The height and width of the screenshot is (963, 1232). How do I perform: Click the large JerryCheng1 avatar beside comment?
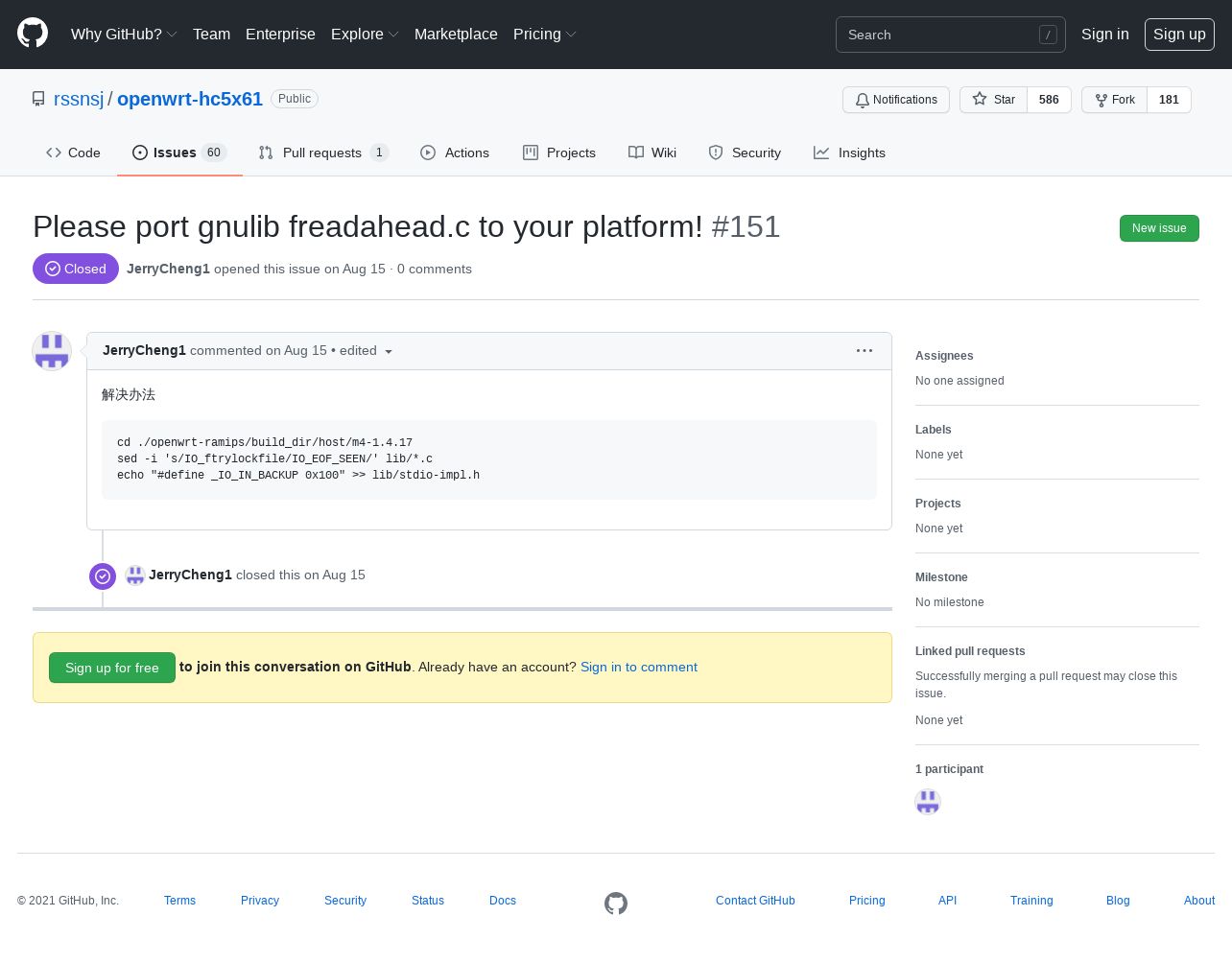click(x=52, y=351)
